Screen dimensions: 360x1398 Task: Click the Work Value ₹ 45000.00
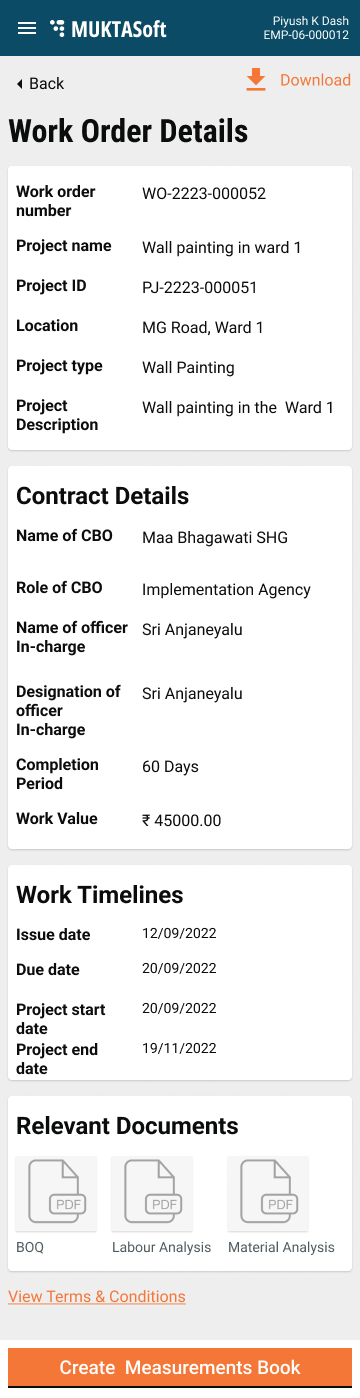click(181, 821)
